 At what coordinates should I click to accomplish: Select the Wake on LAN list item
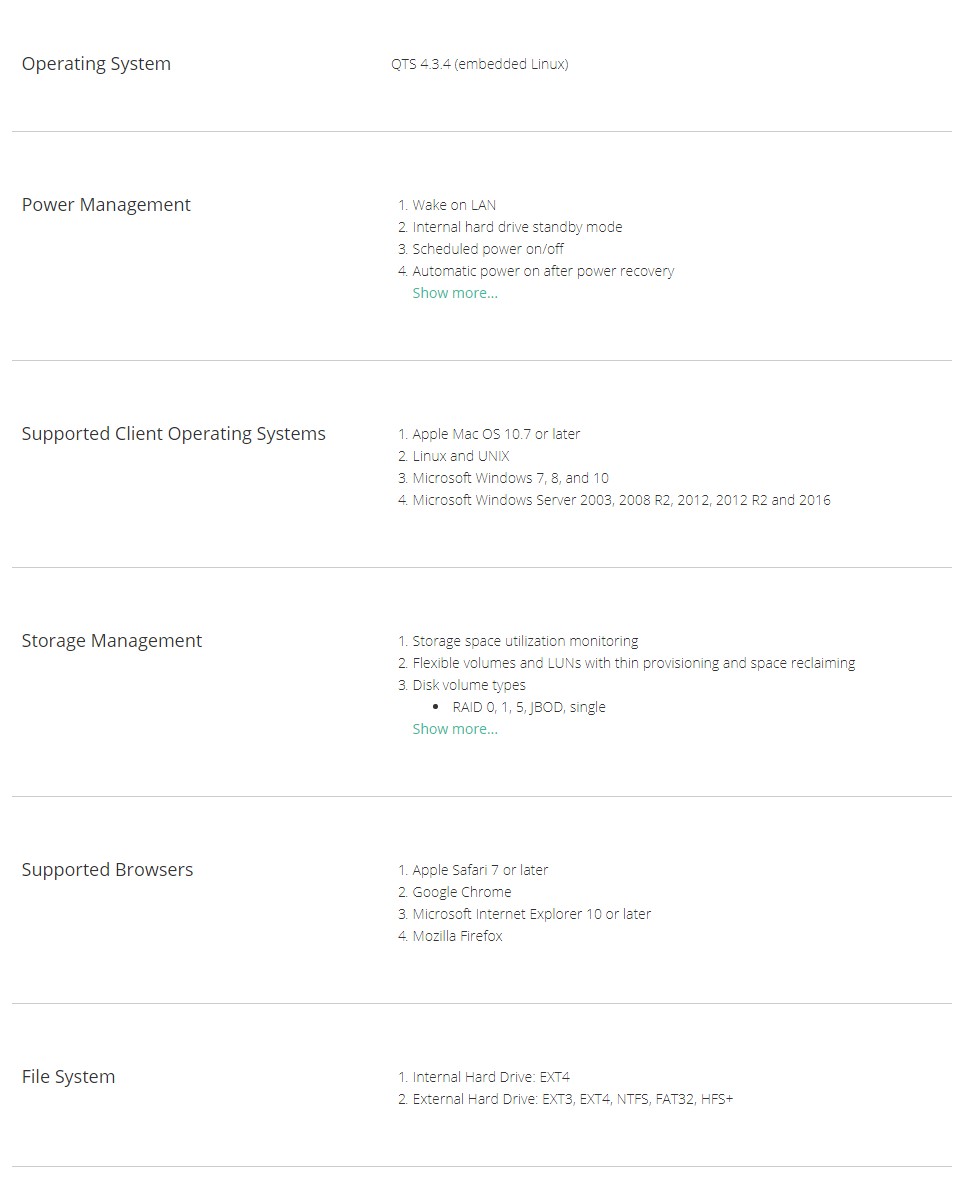tap(454, 205)
